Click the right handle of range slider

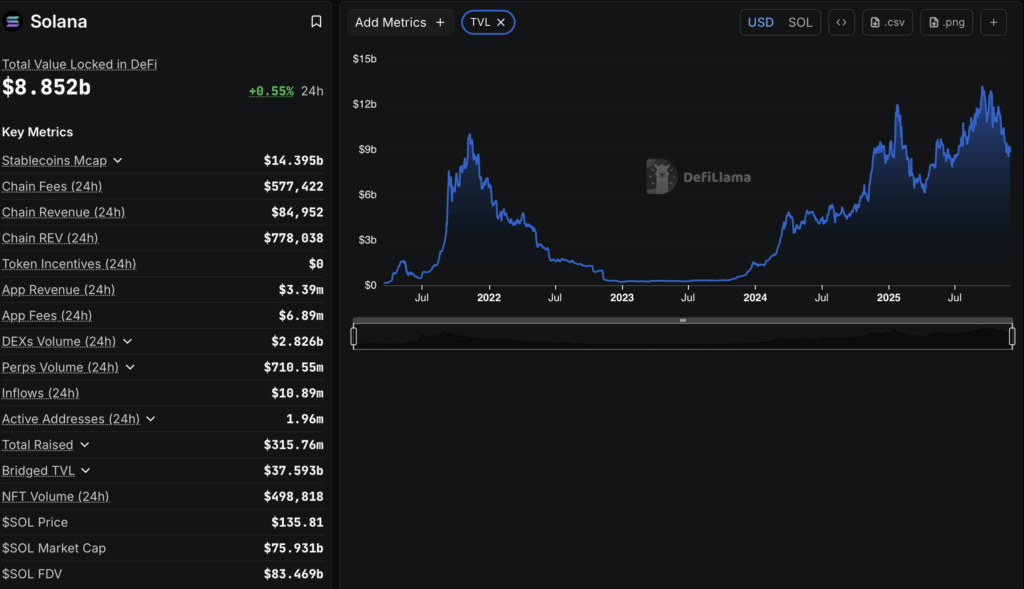point(1012,337)
